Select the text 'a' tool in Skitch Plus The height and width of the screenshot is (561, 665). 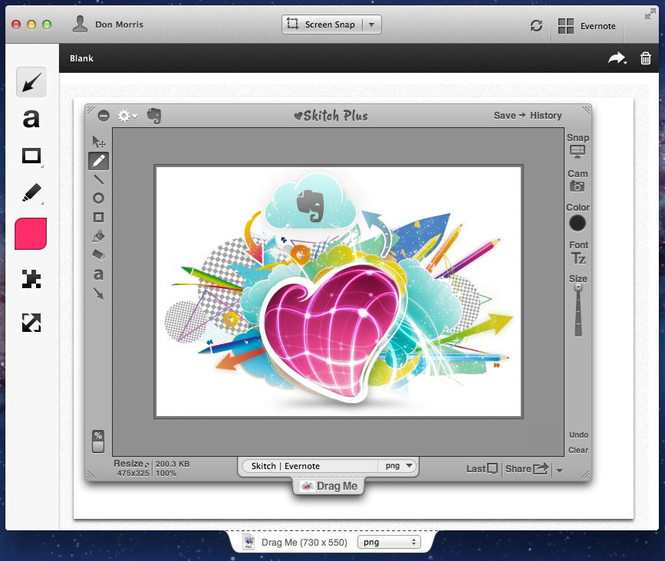(x=98, y=274)
